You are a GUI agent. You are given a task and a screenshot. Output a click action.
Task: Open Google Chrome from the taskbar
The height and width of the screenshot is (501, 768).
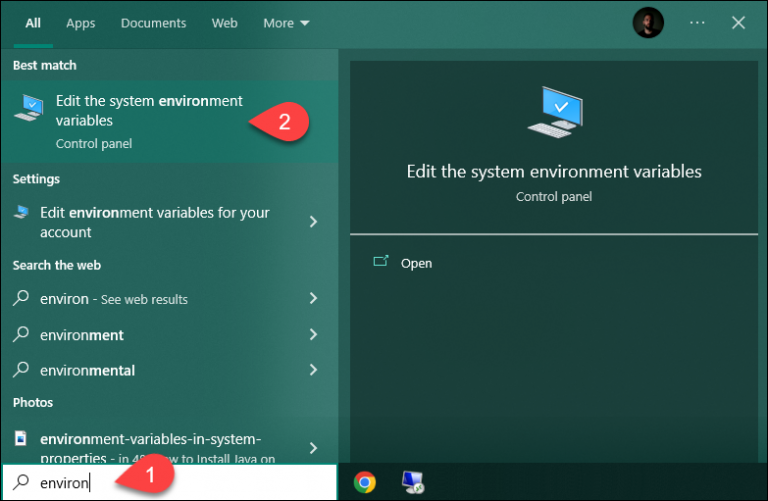point(364,482)
